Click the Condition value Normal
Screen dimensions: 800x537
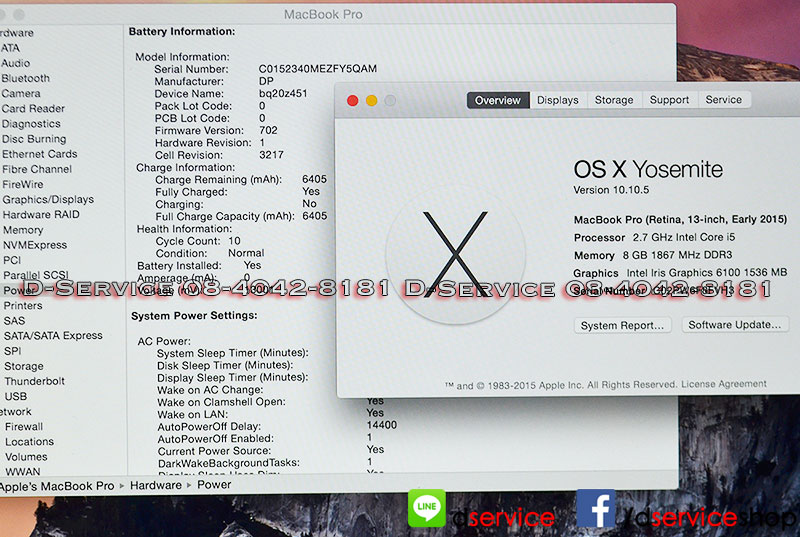point(246,253)
